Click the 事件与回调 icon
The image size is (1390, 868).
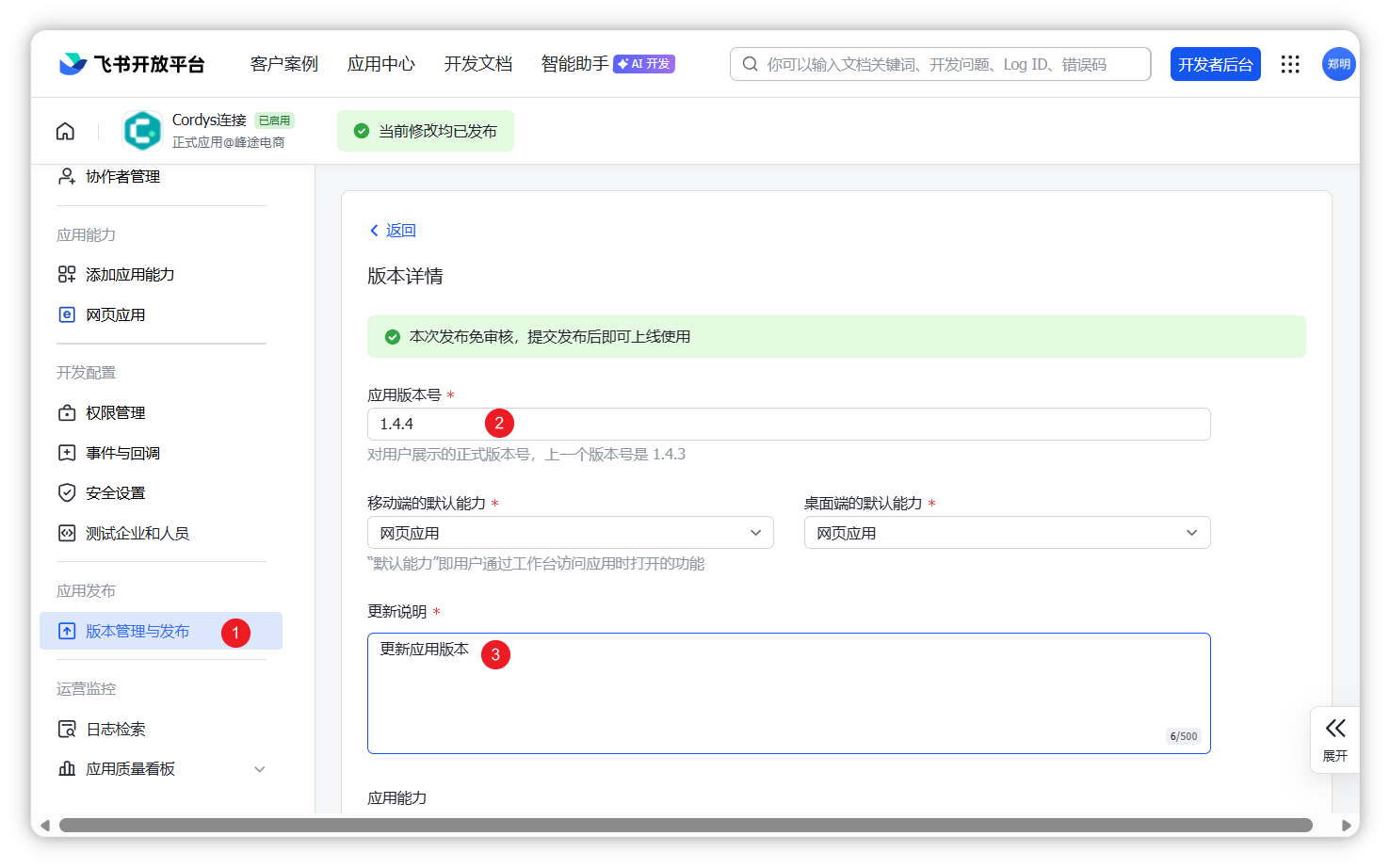coord(67,453)
